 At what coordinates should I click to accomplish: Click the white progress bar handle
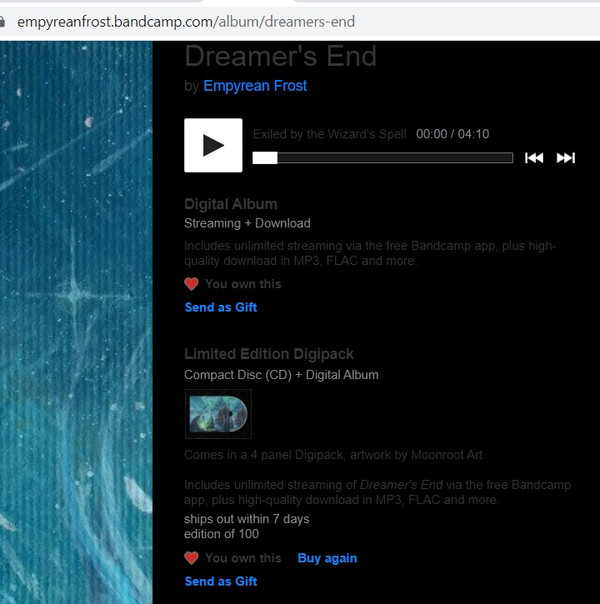(x=265, y=158)
